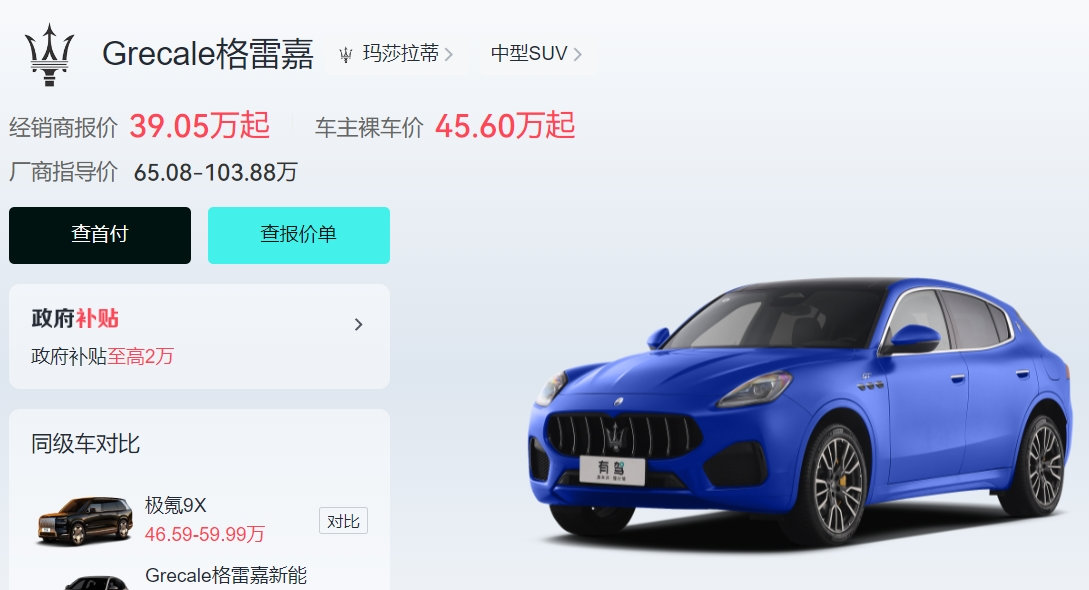1089x590 pixels.
Task: Click the large Maserati trident logo
Action: coord(49,55)
